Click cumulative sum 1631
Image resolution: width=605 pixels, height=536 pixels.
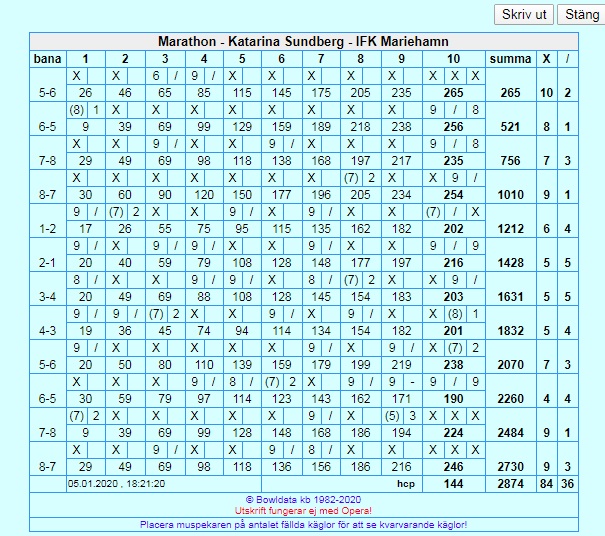(510, 296)
